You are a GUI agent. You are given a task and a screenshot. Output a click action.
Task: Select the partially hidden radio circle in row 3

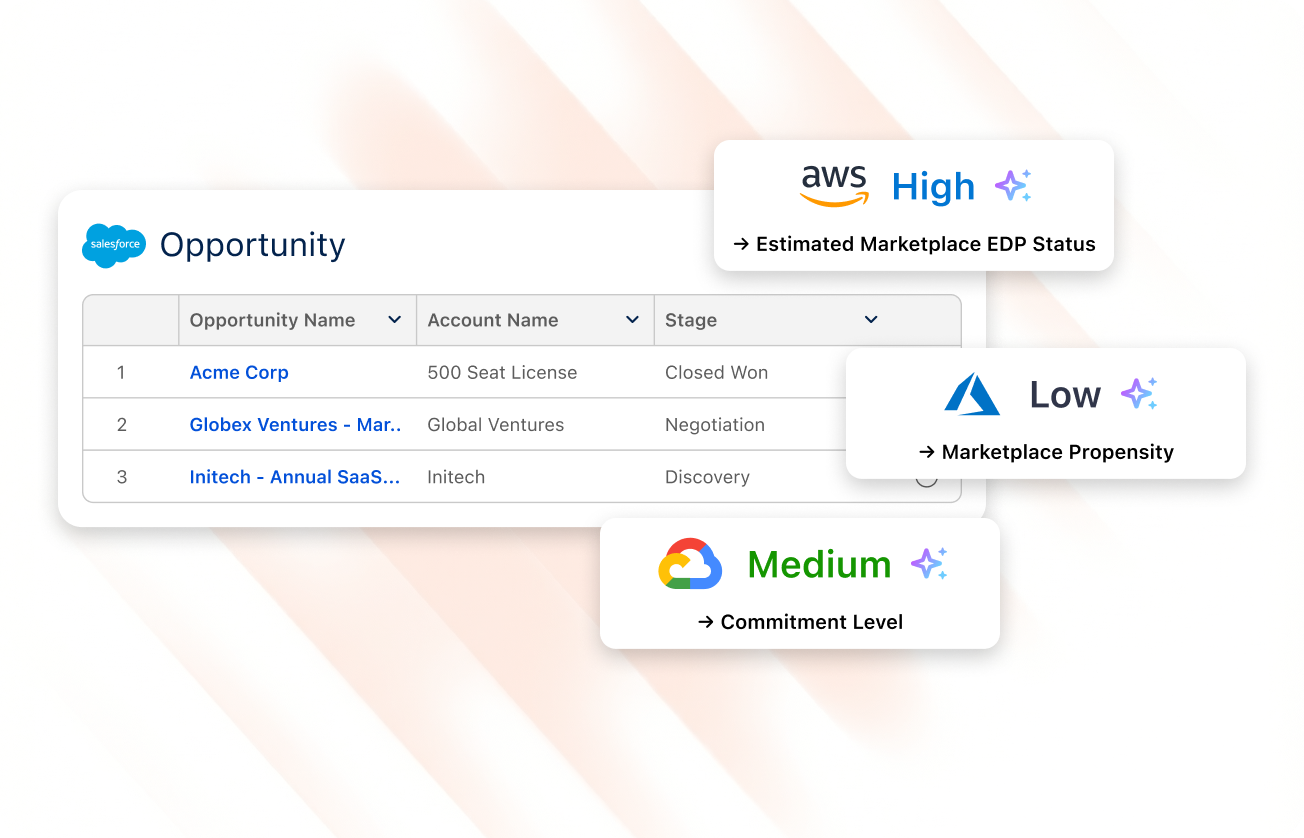[x=927, y=481]
